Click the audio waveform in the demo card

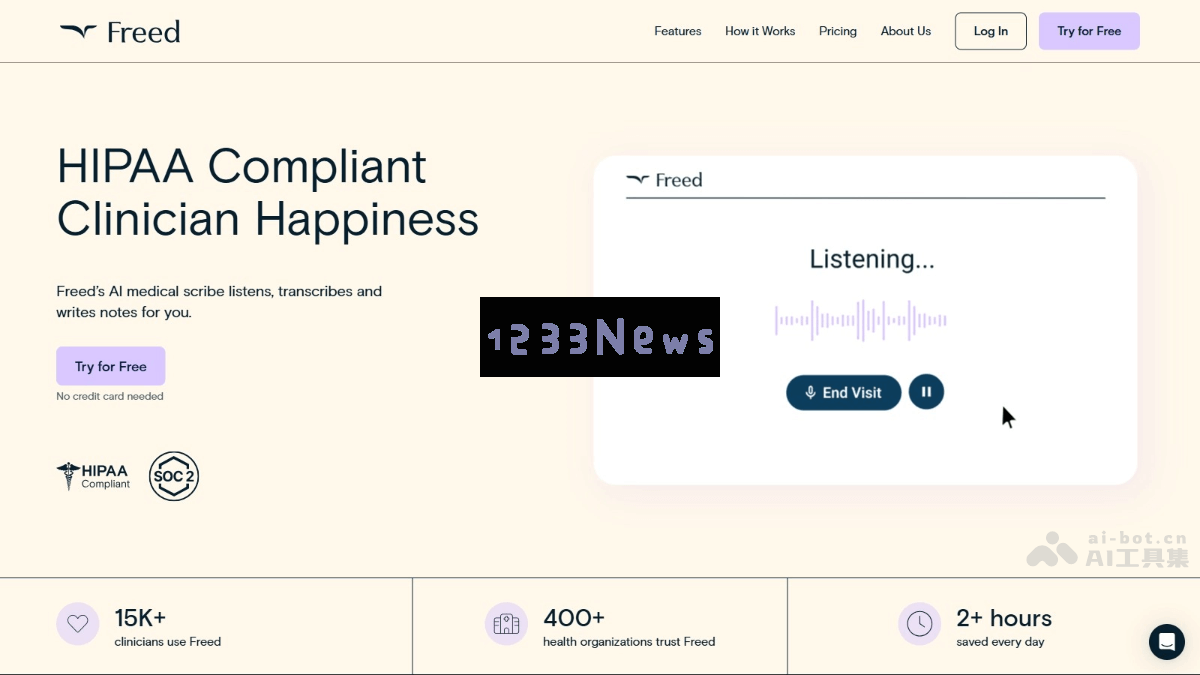tap(861, 321)
